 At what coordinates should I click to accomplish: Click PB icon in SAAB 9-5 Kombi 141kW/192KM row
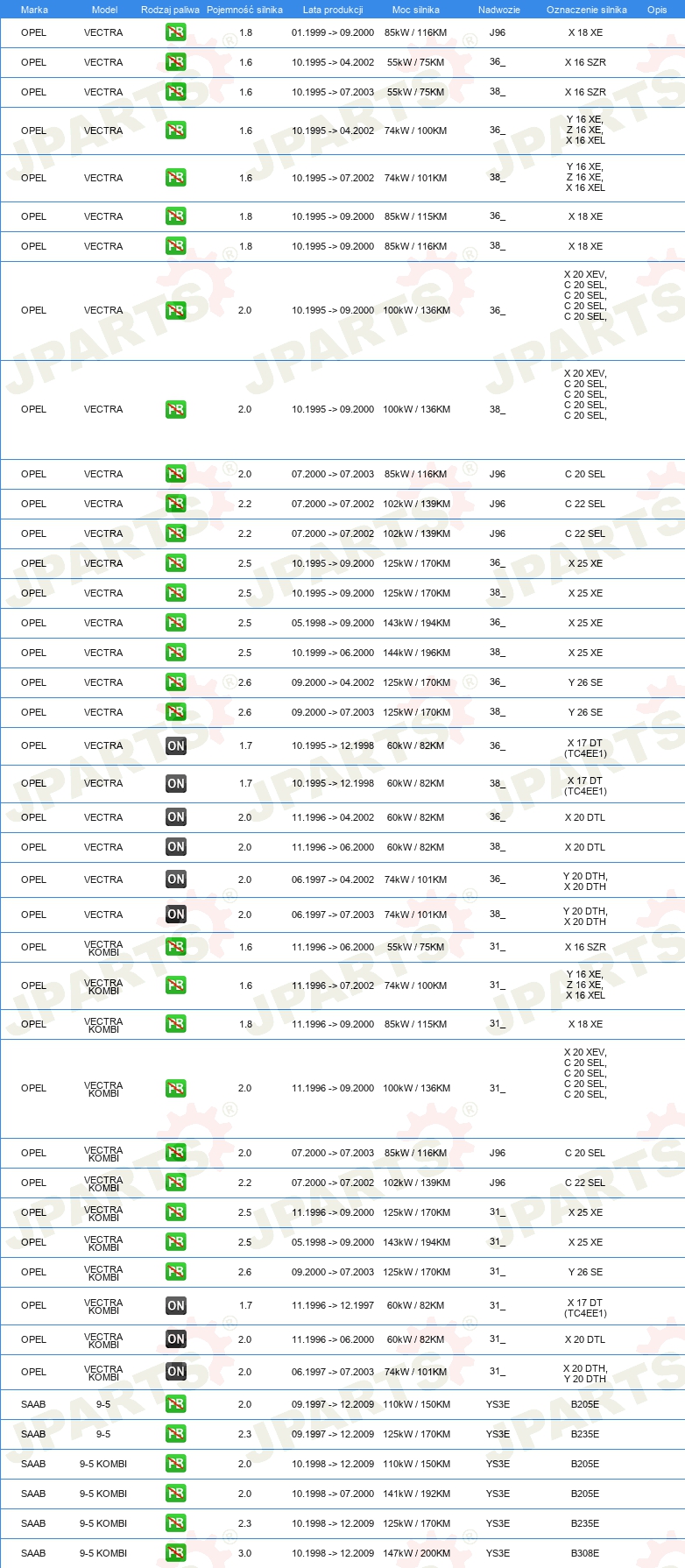[176, 1494]
